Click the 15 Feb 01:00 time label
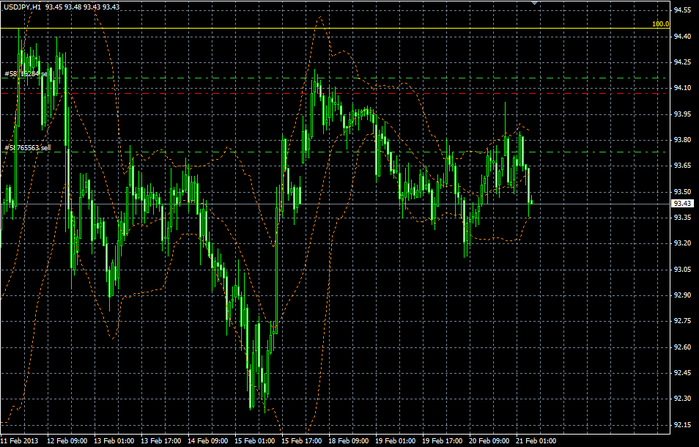Viewport: 699px width, 447px height. click(255, 441)
